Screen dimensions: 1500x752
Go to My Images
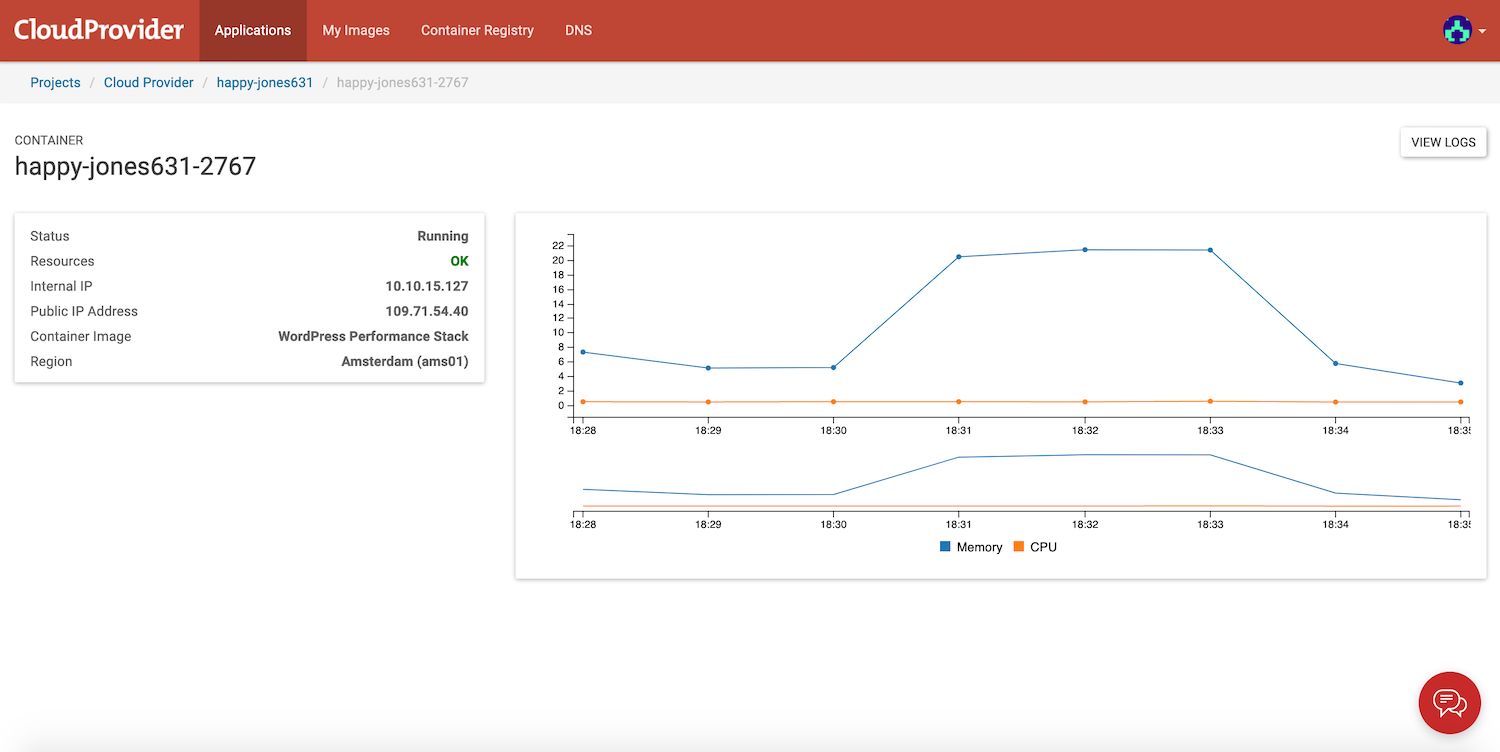pos(356,30)
